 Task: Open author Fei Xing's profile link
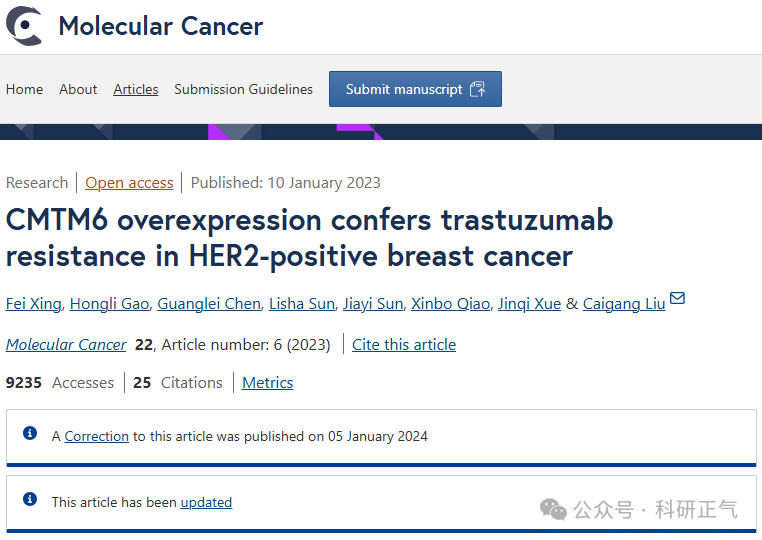(x=34, y=304)
